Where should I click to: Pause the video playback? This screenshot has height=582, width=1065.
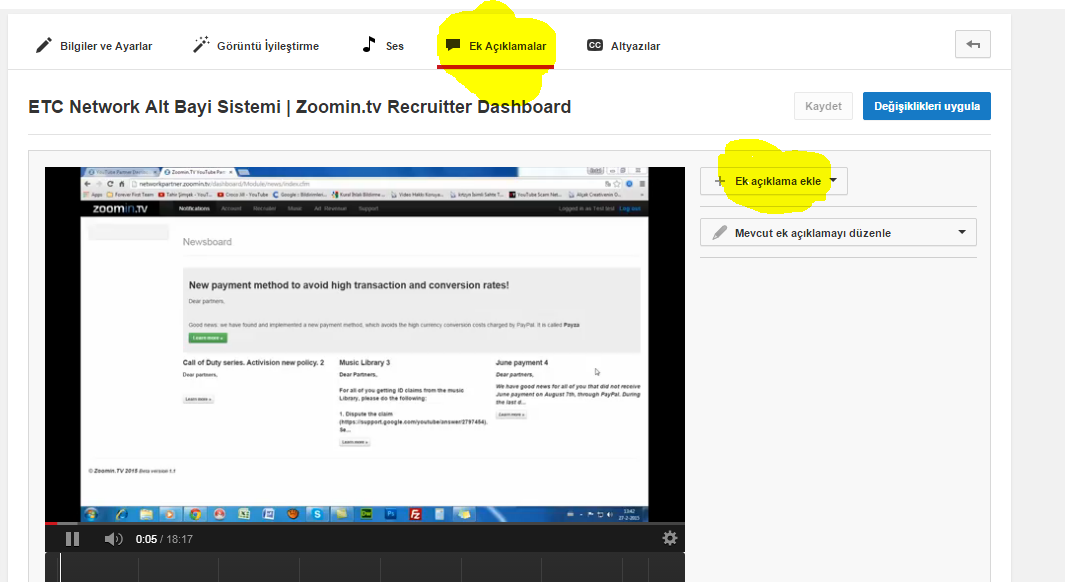pos(73,539)
